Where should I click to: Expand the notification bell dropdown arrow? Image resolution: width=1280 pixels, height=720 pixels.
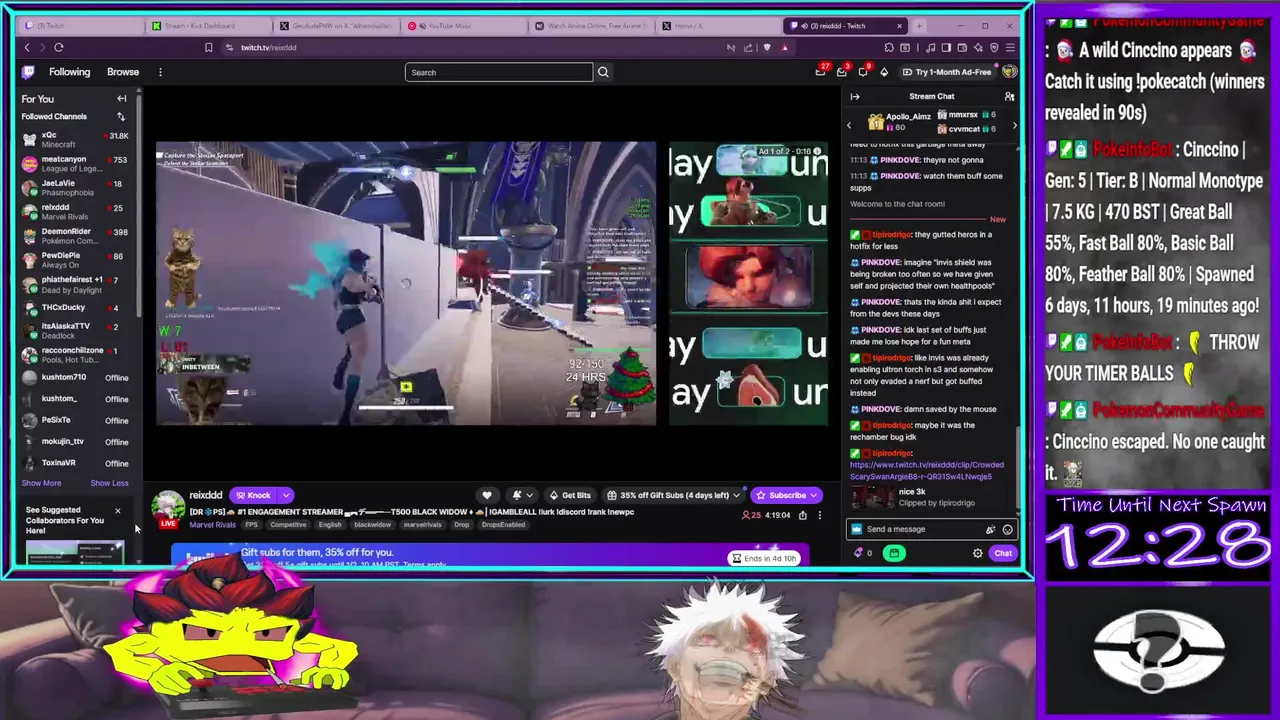pos(529,495)
